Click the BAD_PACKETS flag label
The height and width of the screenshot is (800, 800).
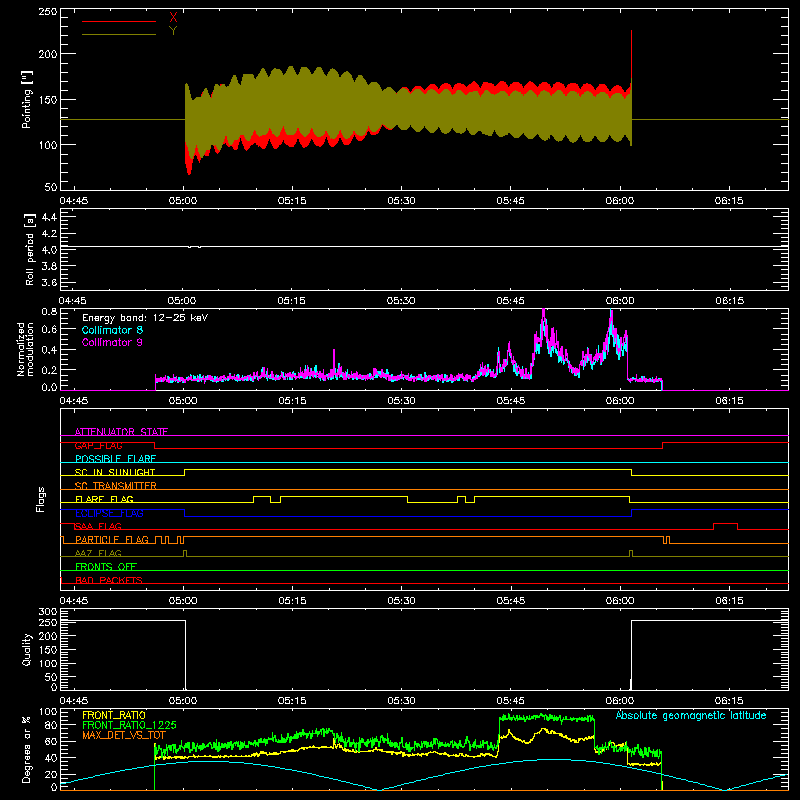[109, 580]
